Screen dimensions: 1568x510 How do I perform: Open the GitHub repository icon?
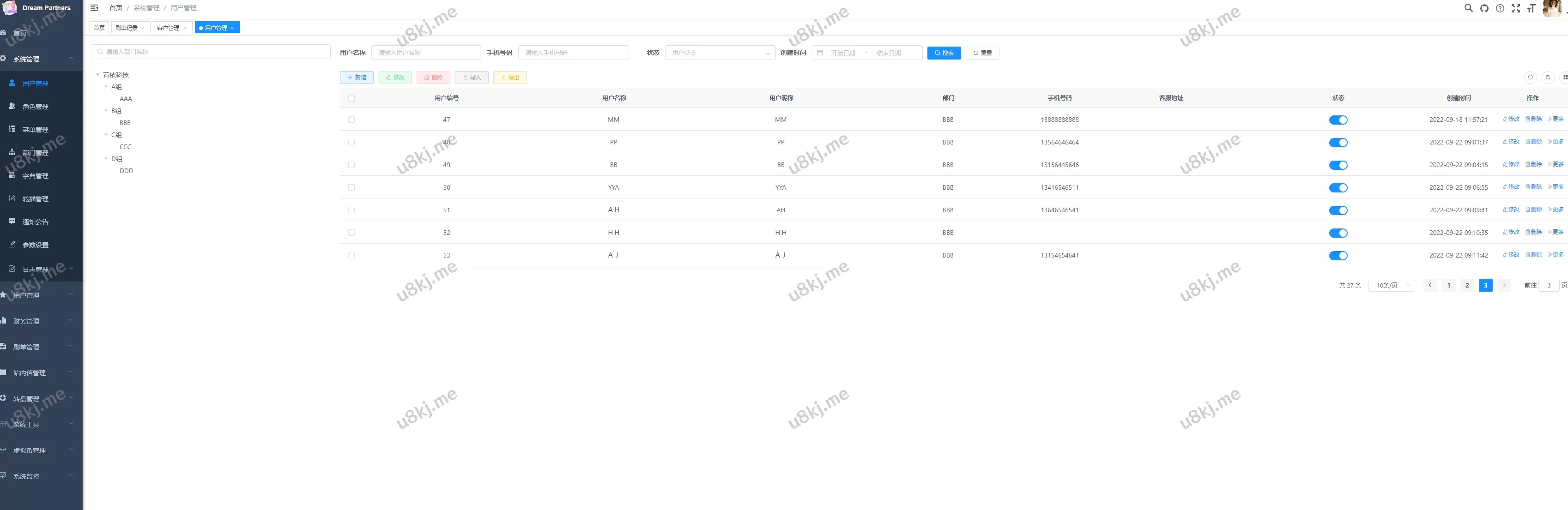[x=1484, y=8]
